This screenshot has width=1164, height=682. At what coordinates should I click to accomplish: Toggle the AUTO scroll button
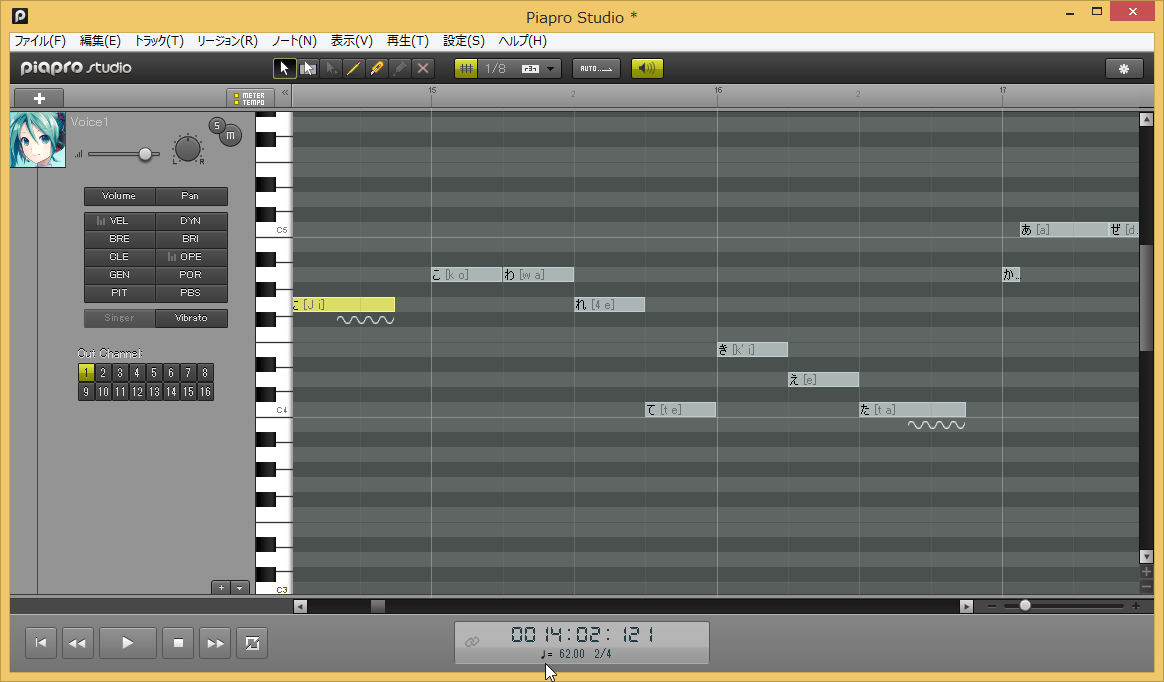[x=596, y=68]
